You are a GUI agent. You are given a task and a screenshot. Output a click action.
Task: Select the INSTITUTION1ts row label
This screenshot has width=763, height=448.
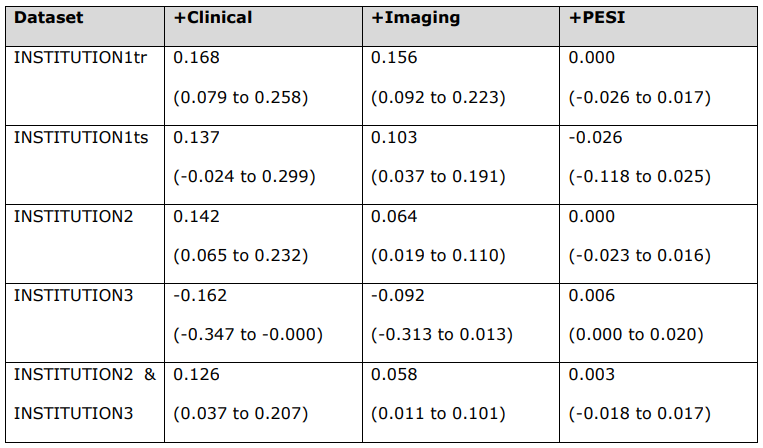pos(79,137)
